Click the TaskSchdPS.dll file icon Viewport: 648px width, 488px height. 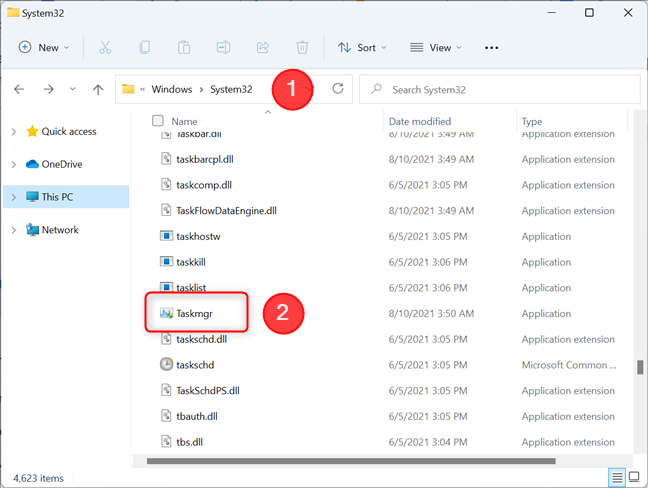[x=166, y=390]
